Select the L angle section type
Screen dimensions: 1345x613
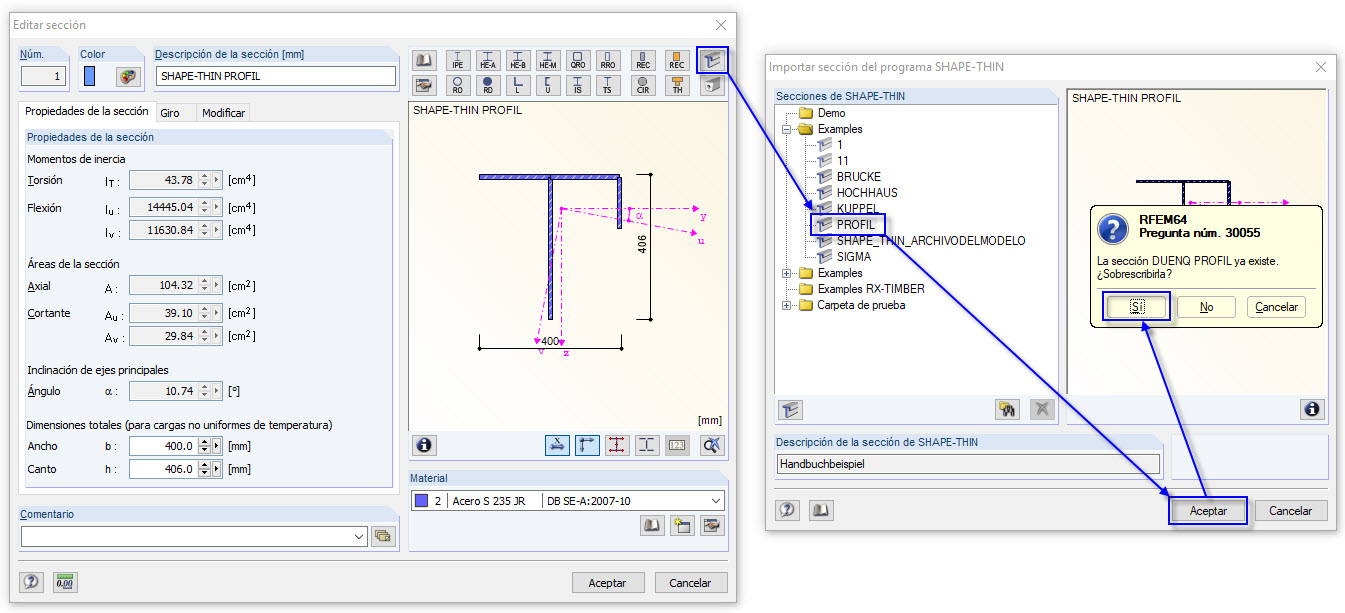pos(518,86)
